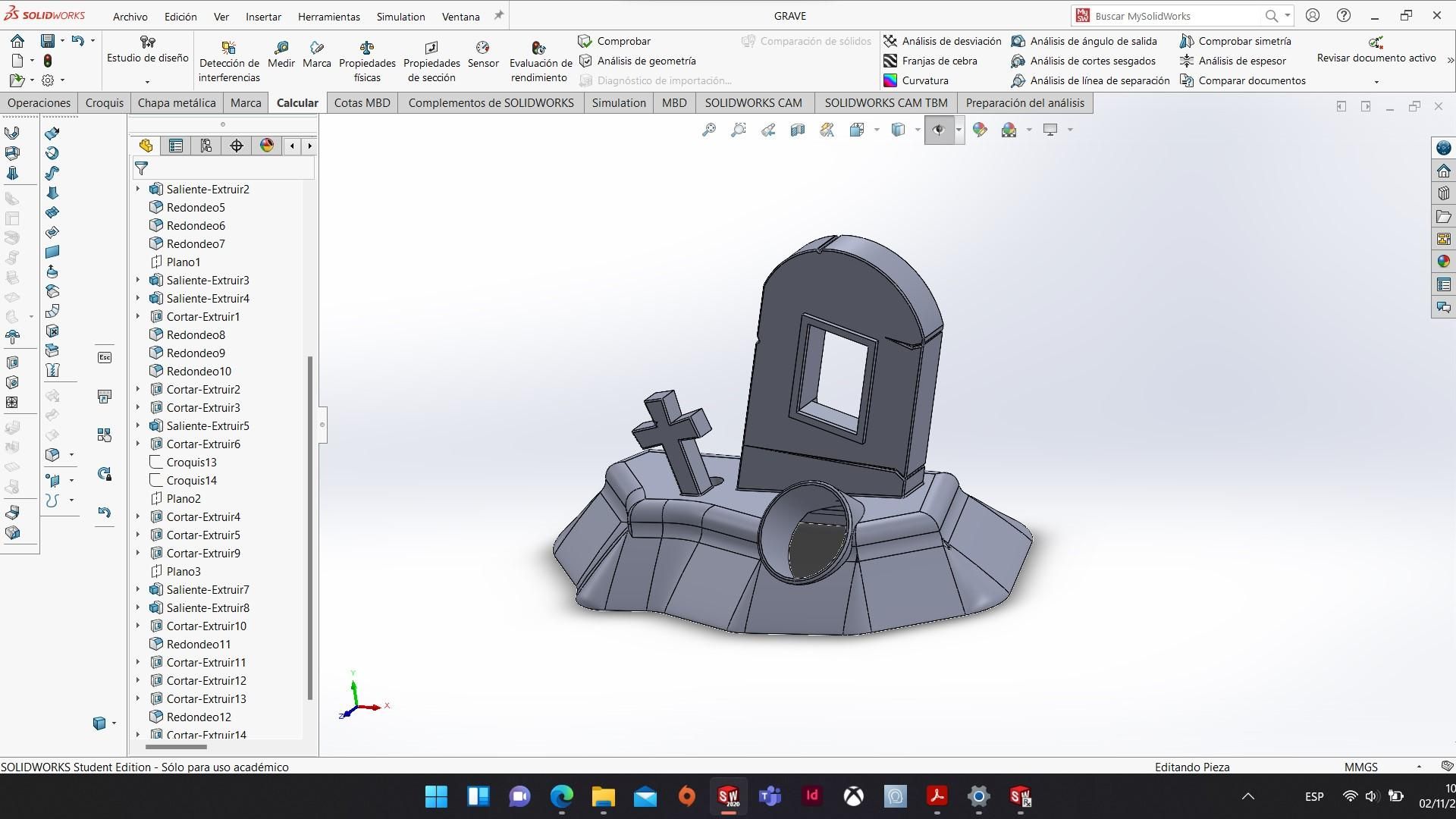1456x819 pixels.
Task: Open Propiedades físicas tool
Action: click(367, 49)
